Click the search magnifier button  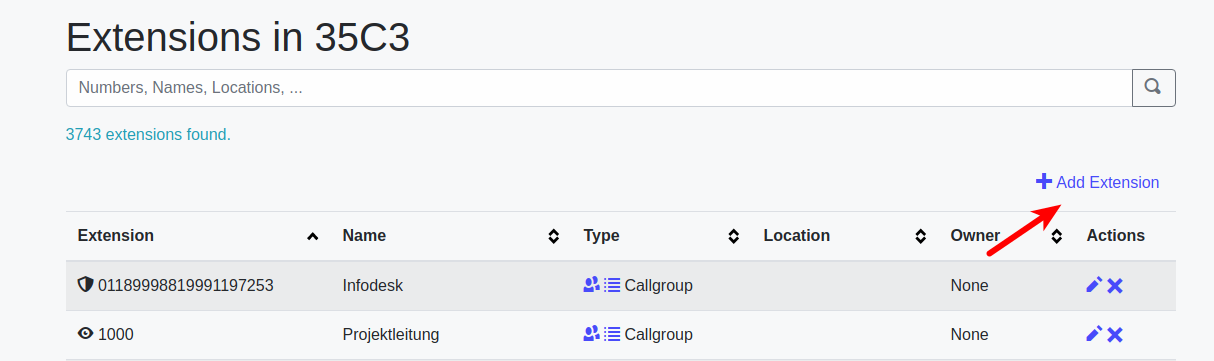(x=1153, y=88)
